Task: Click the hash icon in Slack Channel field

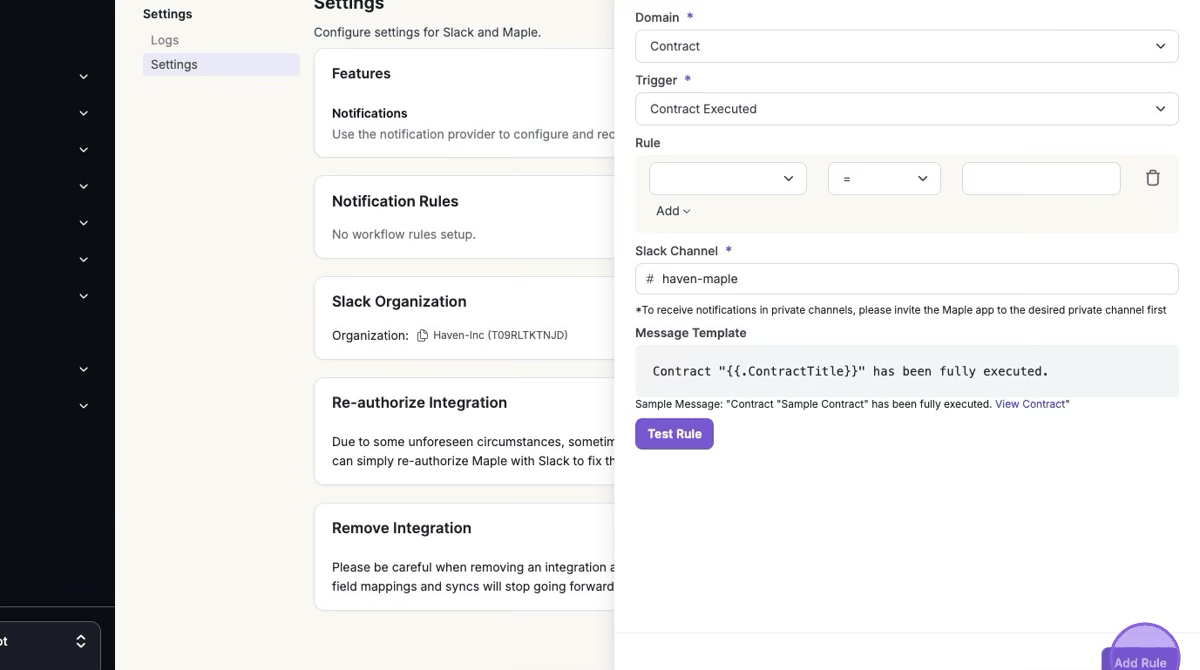Action: click(x=650, y=279)
